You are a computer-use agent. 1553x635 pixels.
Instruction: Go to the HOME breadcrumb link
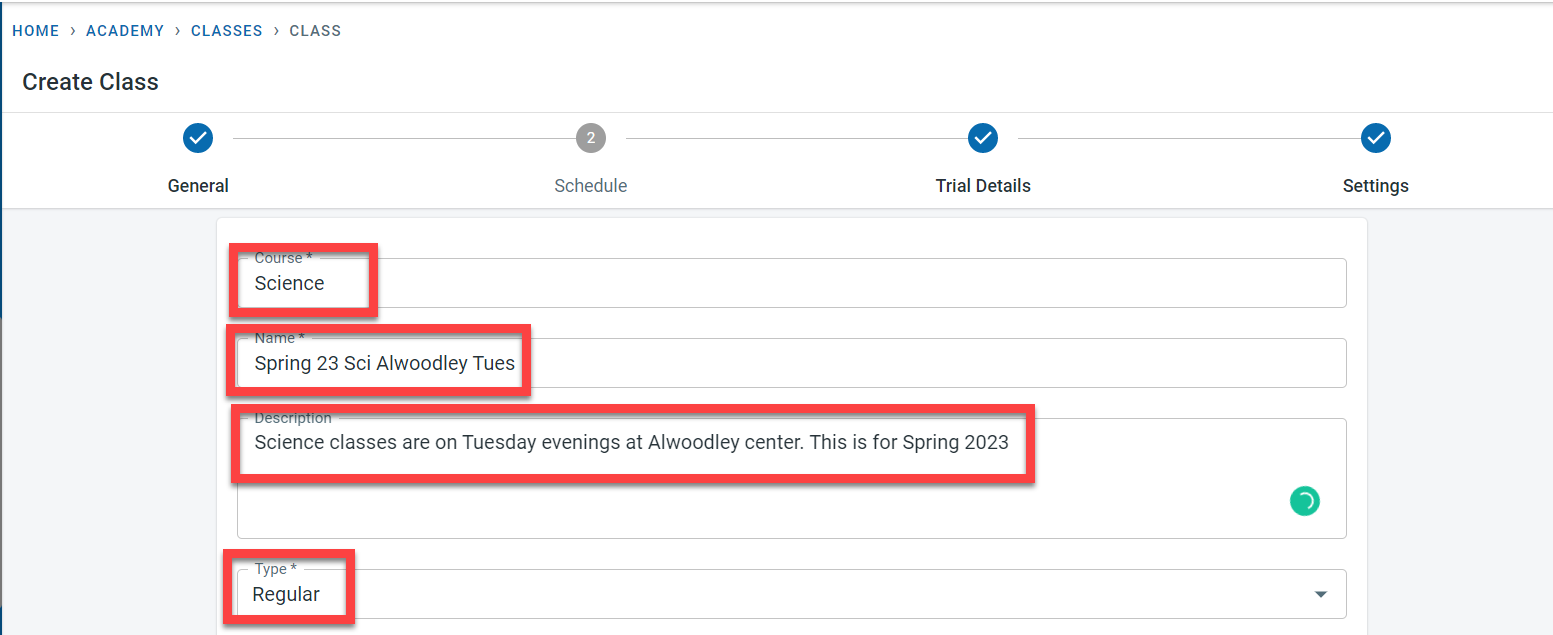pos(36,31)
